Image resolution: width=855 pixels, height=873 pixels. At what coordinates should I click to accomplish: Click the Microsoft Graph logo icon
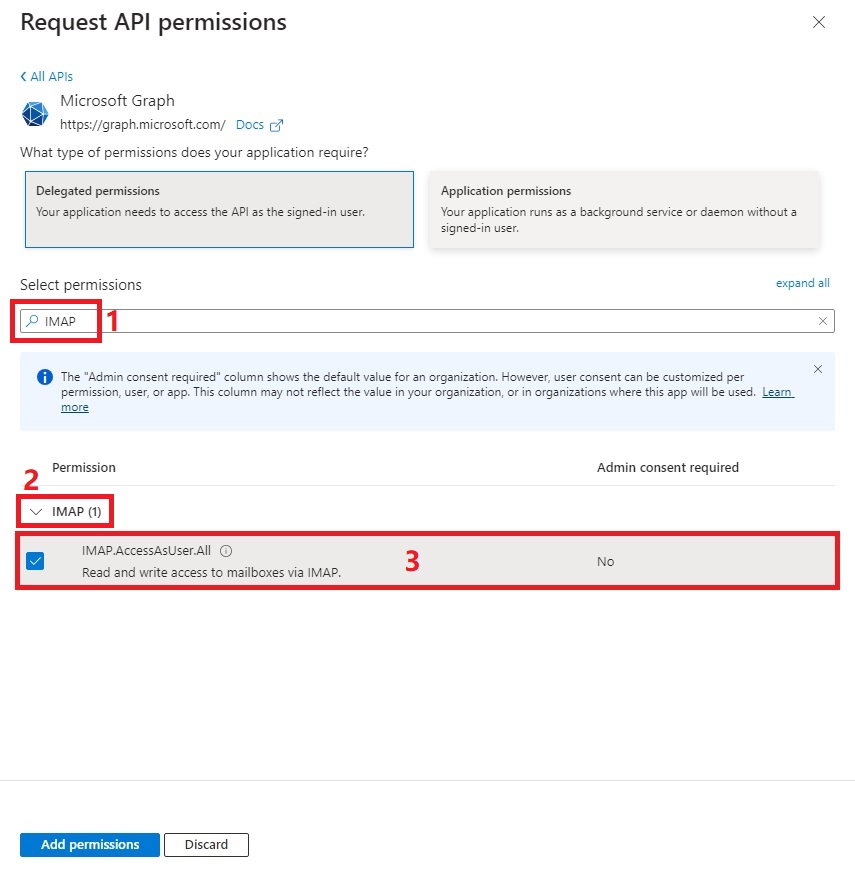point(35,113)
